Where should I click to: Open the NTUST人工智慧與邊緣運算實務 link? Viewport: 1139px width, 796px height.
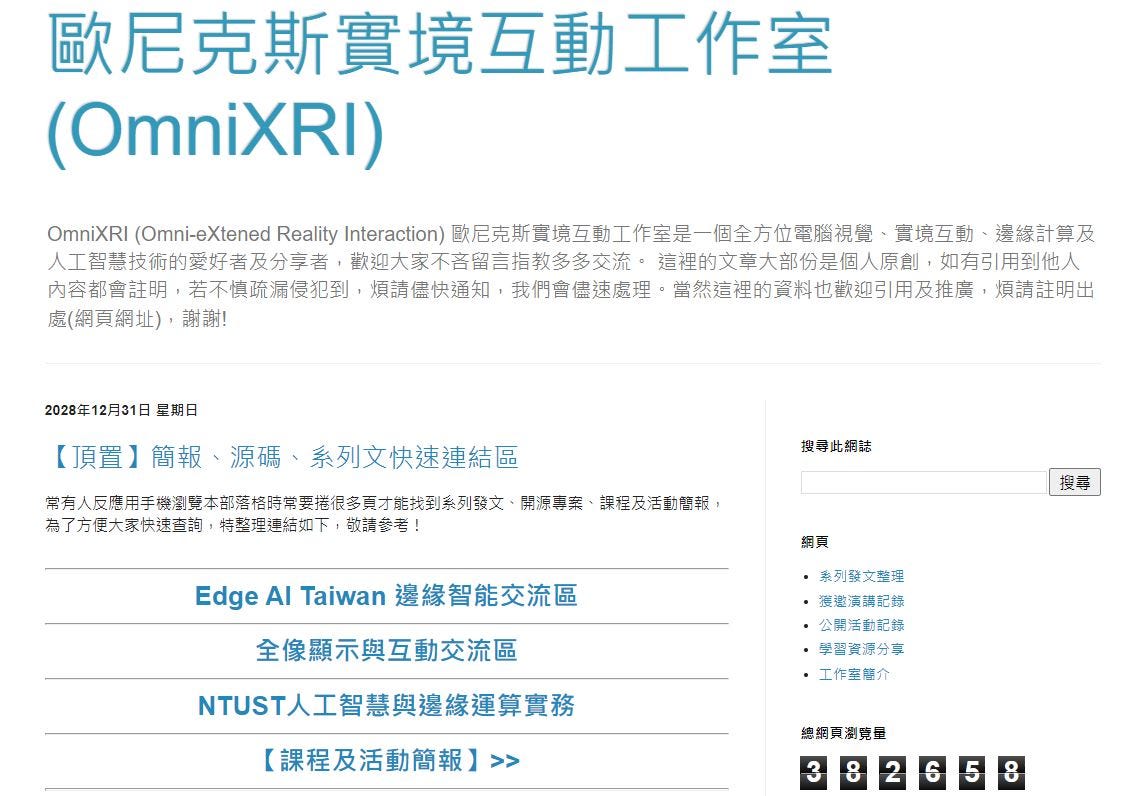click(390, 704)
